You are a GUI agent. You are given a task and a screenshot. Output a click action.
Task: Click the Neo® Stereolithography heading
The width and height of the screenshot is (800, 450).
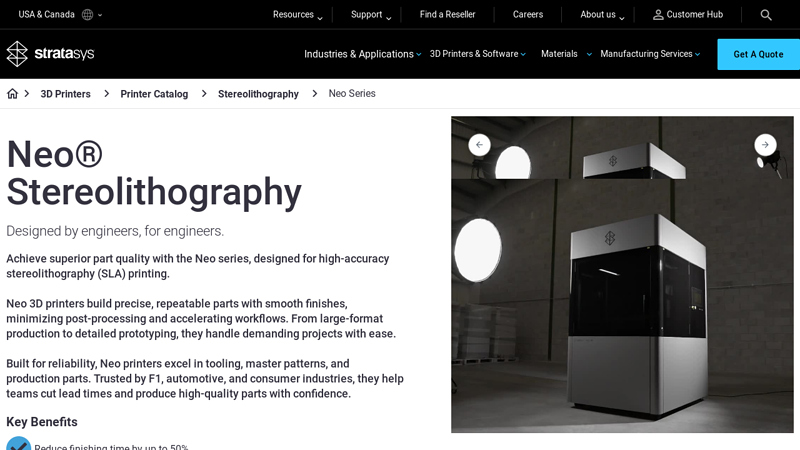pos(154,173)
